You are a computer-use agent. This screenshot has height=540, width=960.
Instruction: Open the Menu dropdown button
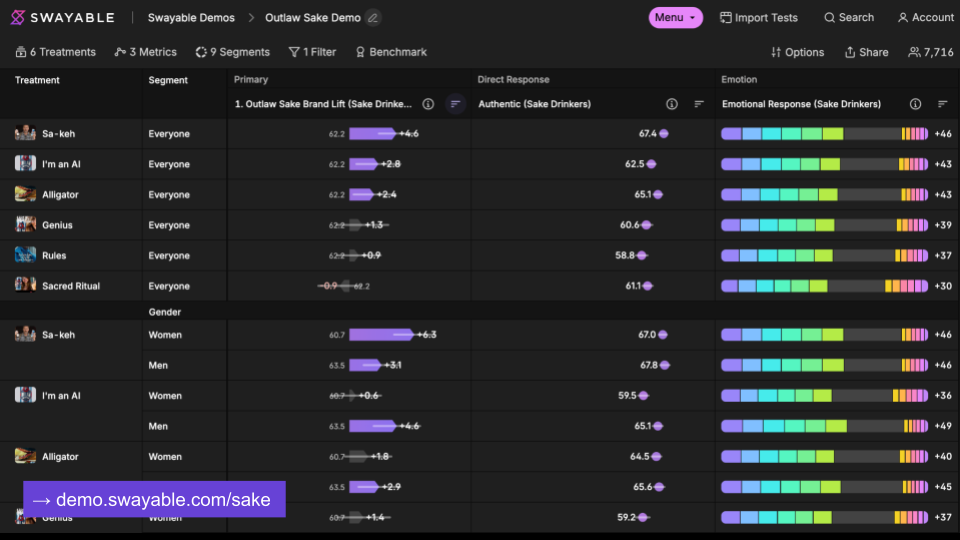[675, 18]
